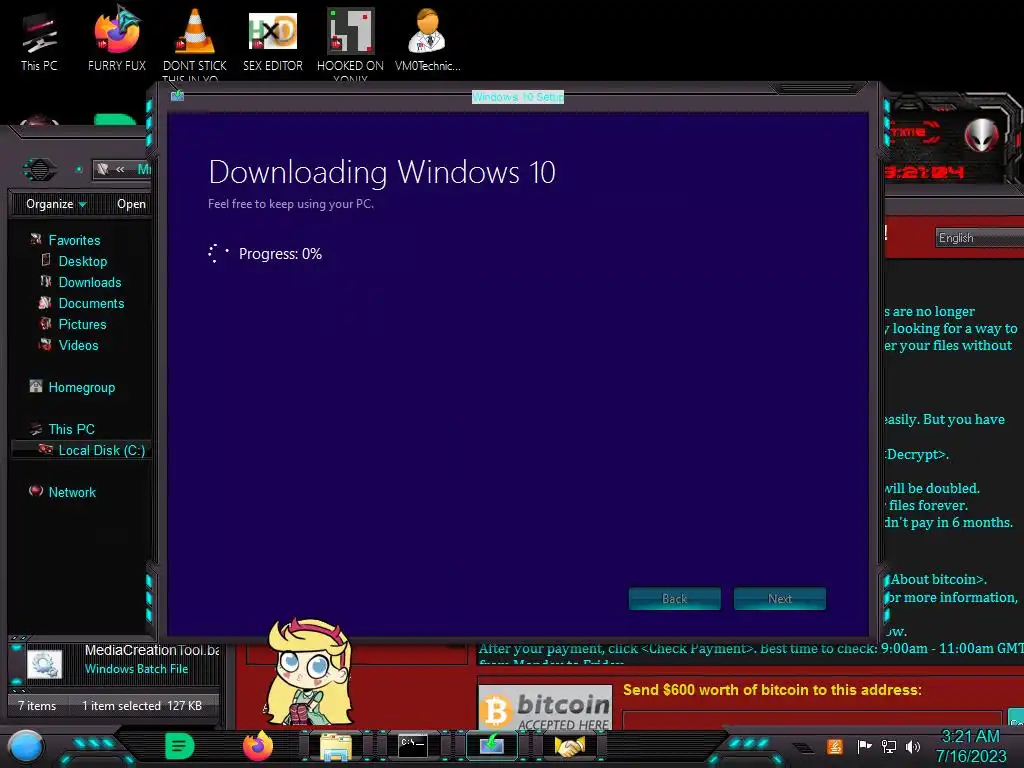
Task: Click bitcoin address field in ransomware window
Action: (812, 720)
